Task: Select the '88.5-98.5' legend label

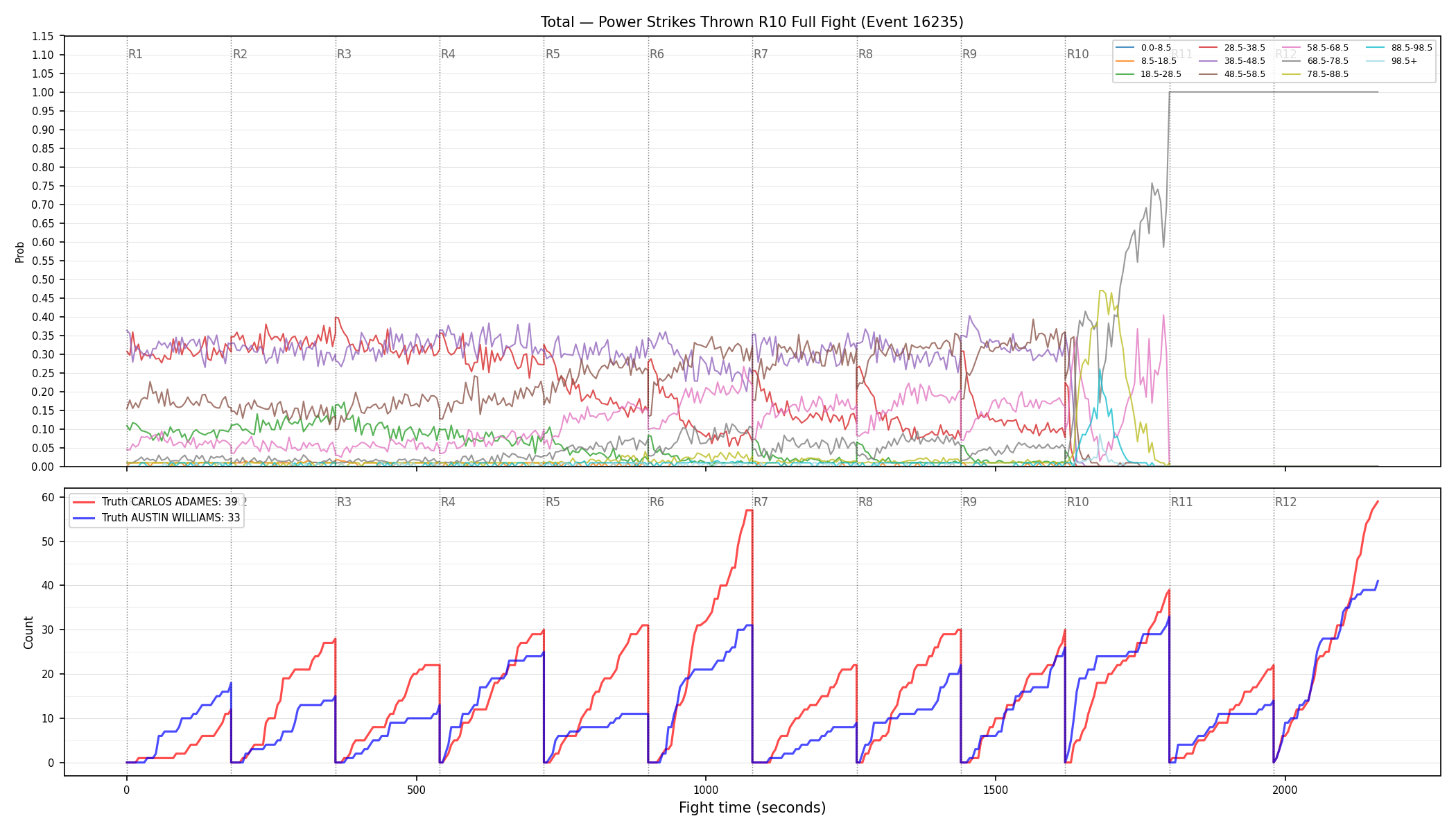Action: tap(1412, 48)
